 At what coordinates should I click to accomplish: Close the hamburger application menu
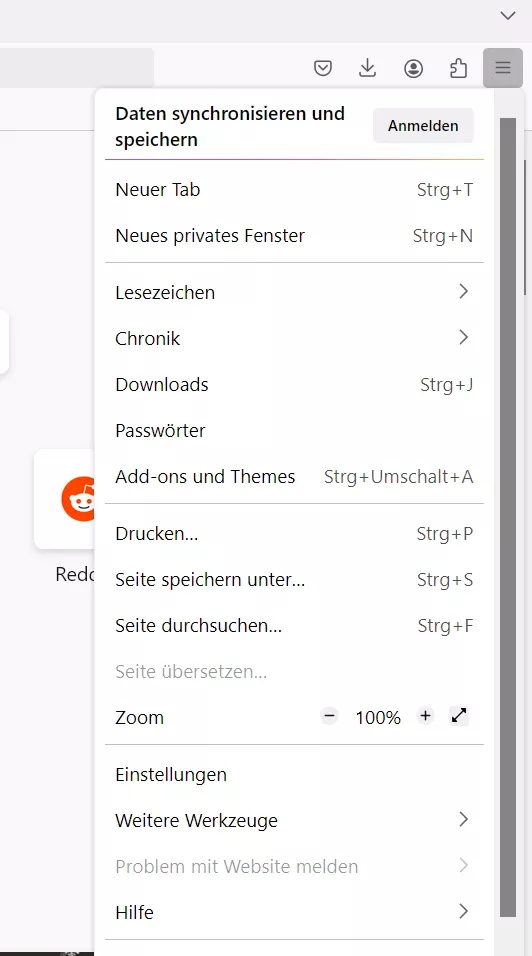[503, 68]
